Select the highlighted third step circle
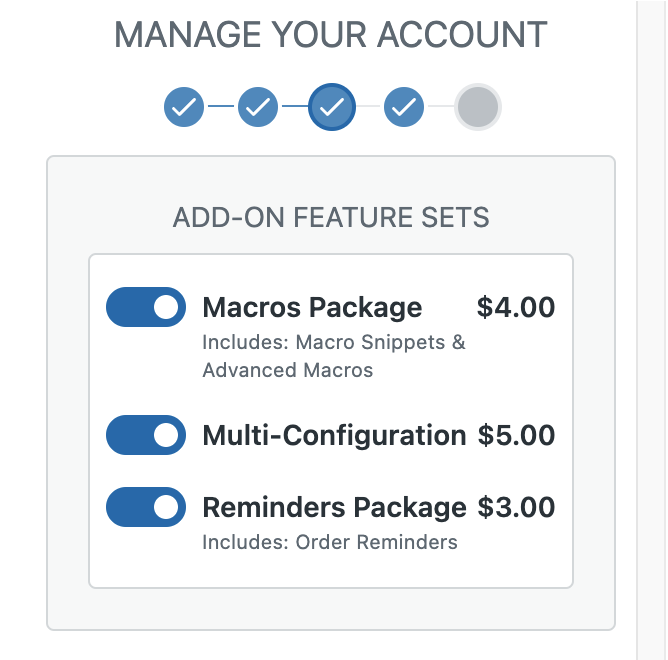This screenshot has height=660, width=668. coord(331,107)
